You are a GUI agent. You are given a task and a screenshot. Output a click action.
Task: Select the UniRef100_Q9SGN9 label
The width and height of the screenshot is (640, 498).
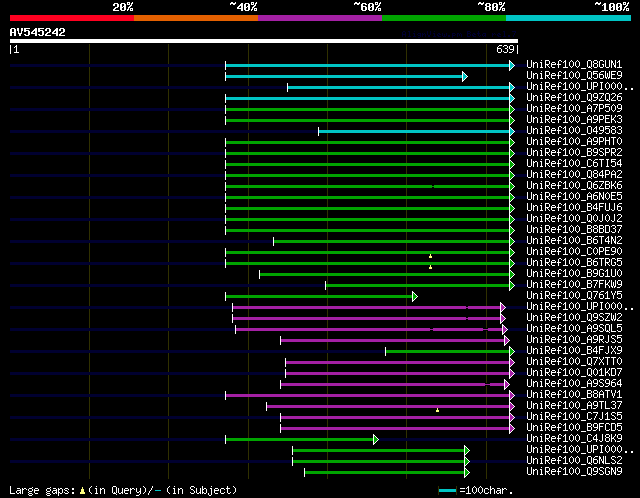[574, 472]
